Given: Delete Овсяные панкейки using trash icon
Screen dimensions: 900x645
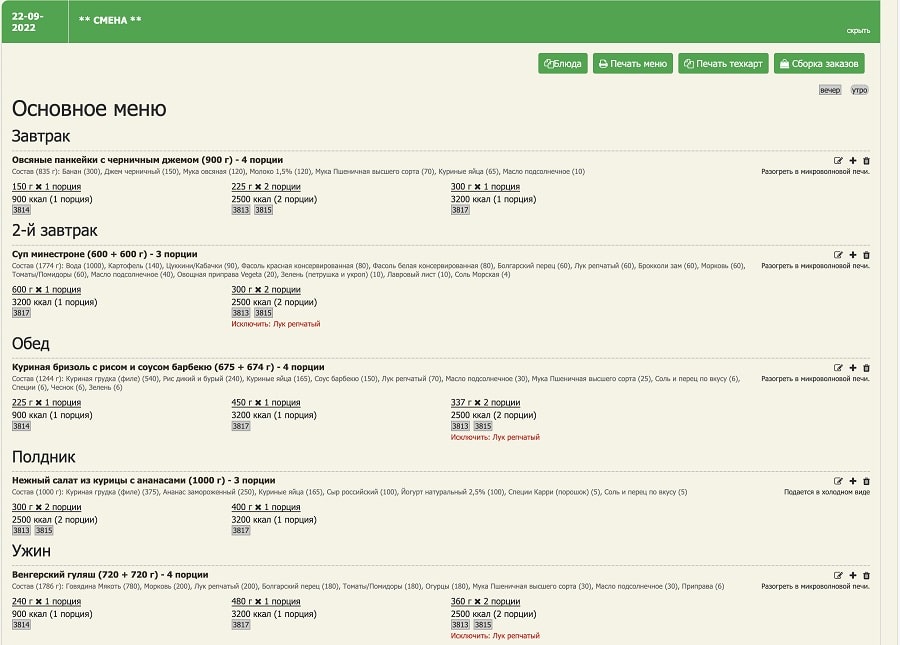Looking at the screenshot, I should (867, 161).
